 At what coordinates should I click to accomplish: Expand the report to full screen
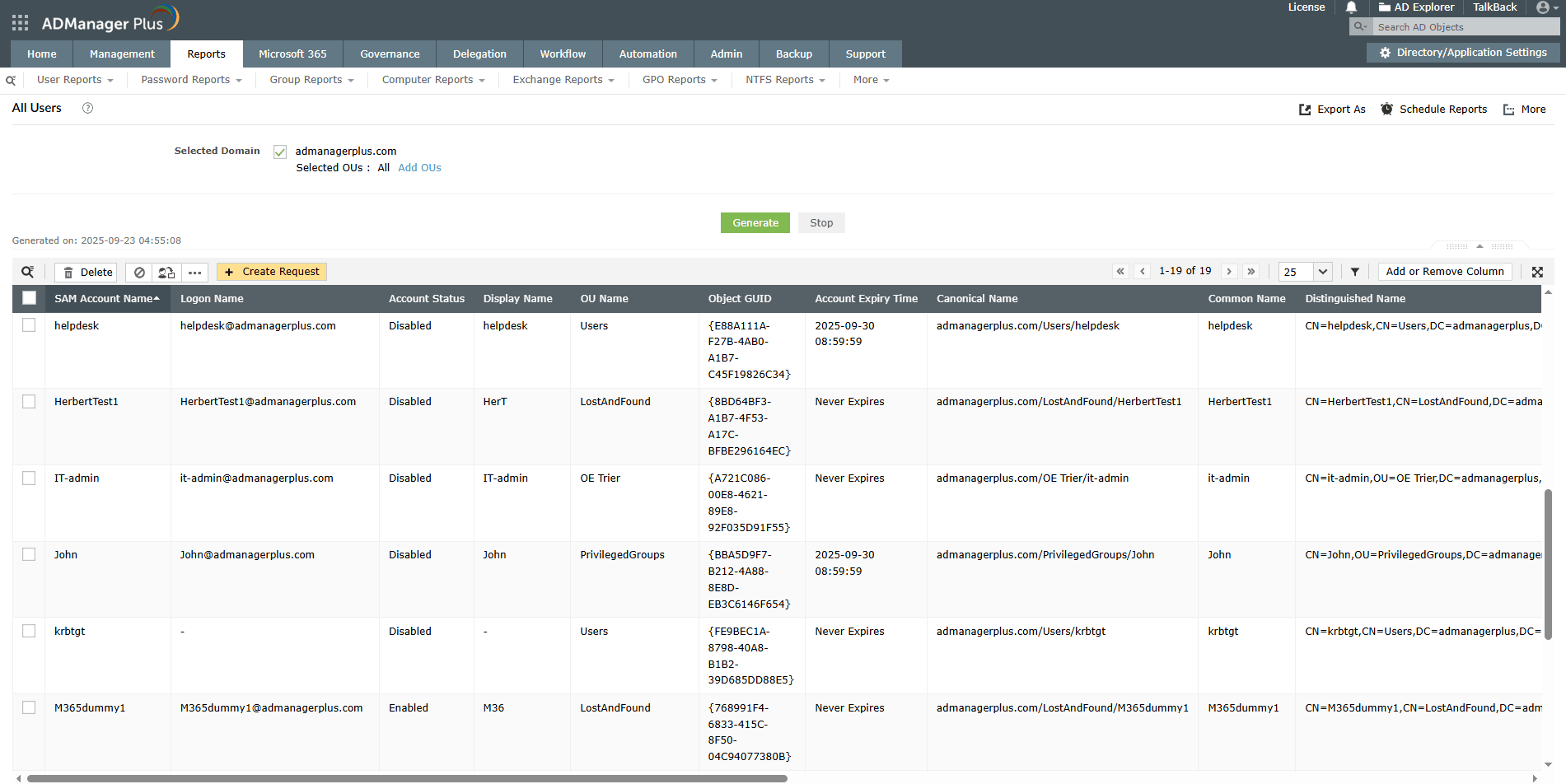point(1537,272)
